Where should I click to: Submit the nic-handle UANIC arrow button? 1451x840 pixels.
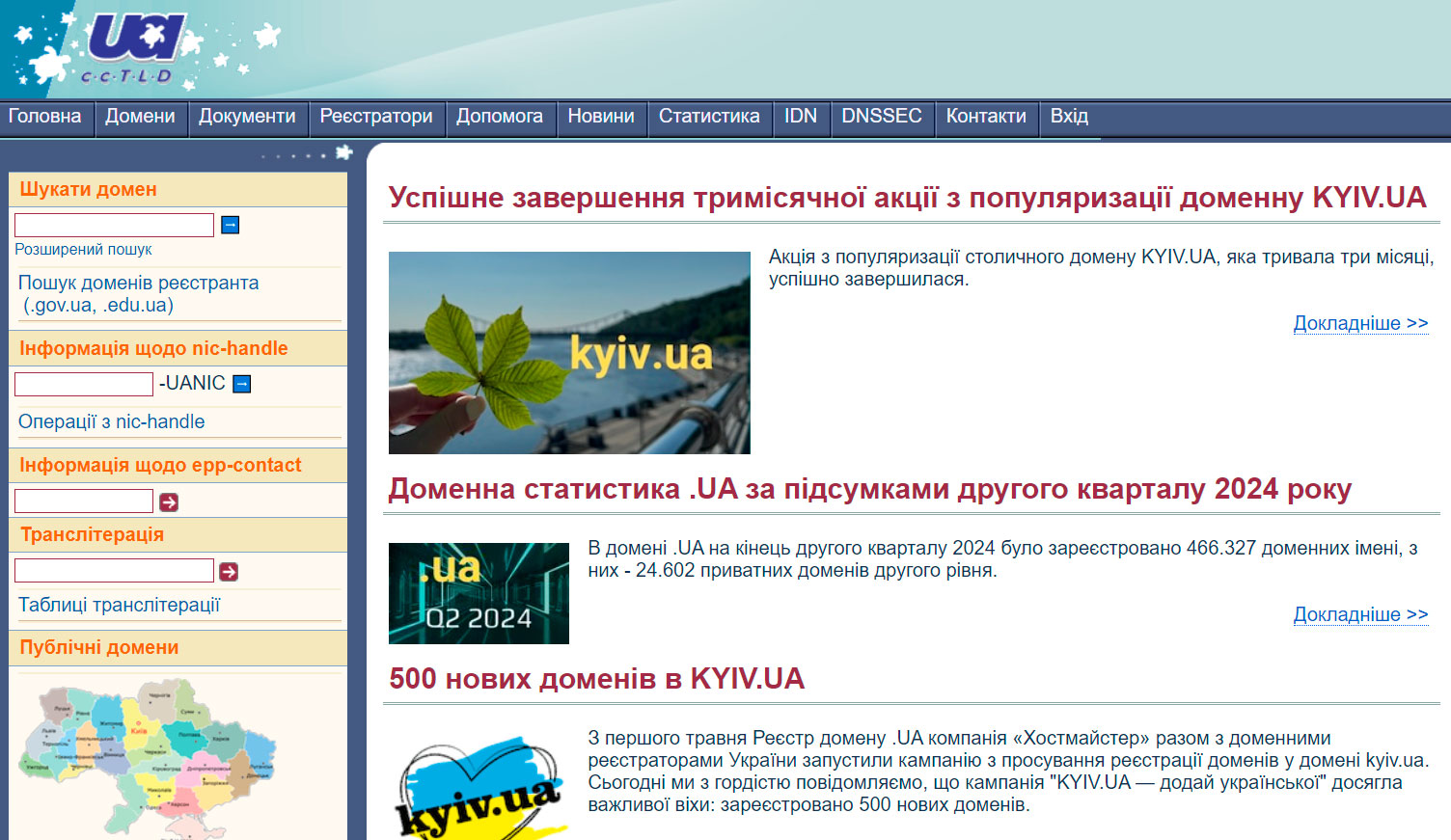click(242, 384)
